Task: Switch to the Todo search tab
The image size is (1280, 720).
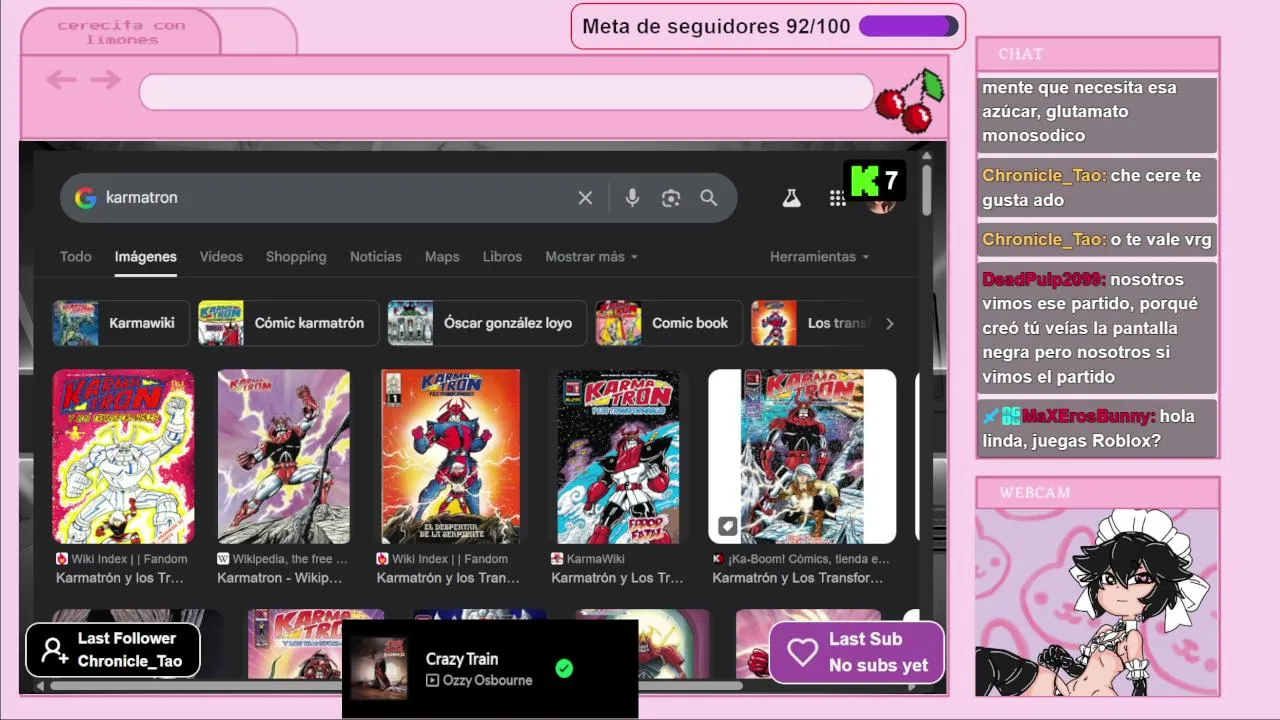Action: click(x=76, y=257)
